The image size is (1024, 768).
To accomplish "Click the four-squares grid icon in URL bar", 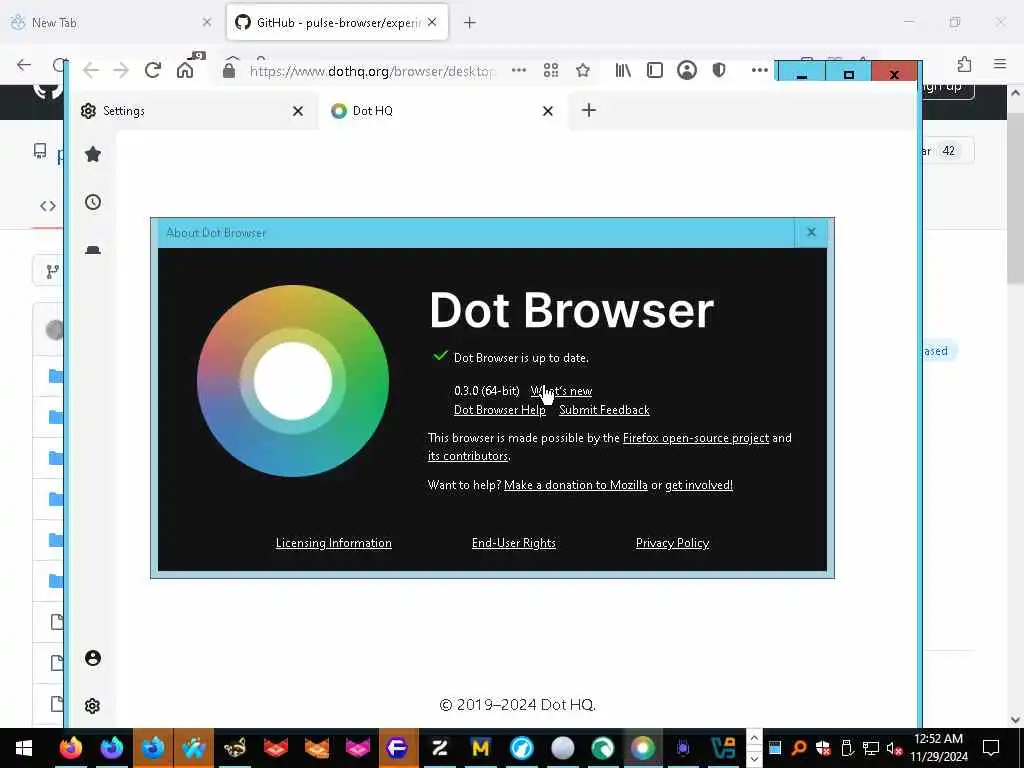I will (551, 70).
